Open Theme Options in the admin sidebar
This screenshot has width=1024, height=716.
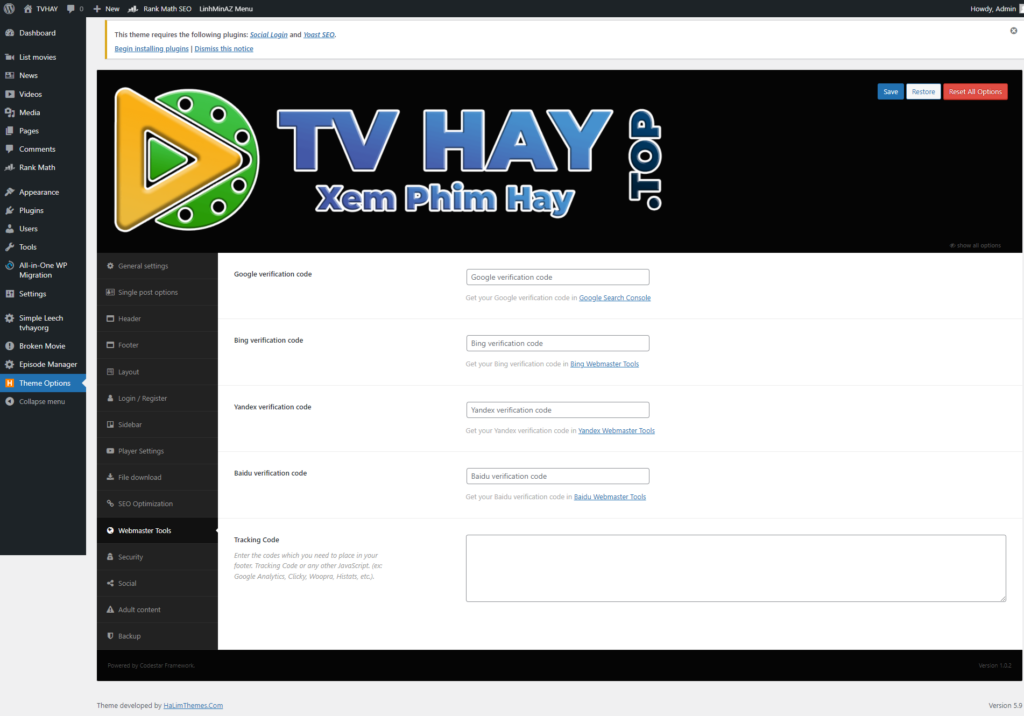(43, 383)
